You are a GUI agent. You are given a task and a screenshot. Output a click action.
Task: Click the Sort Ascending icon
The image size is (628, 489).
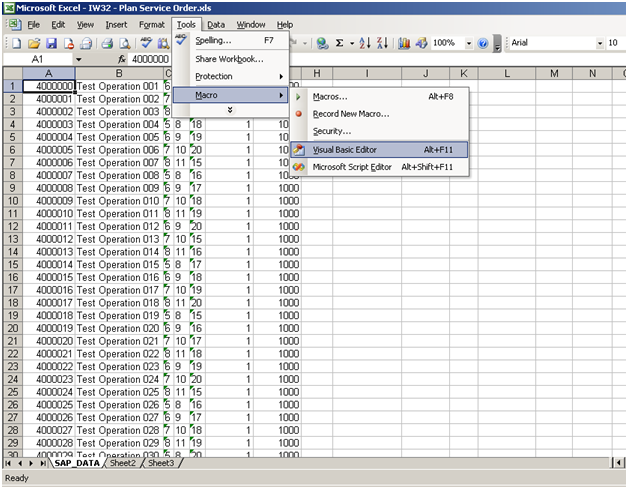click(364, 43)
